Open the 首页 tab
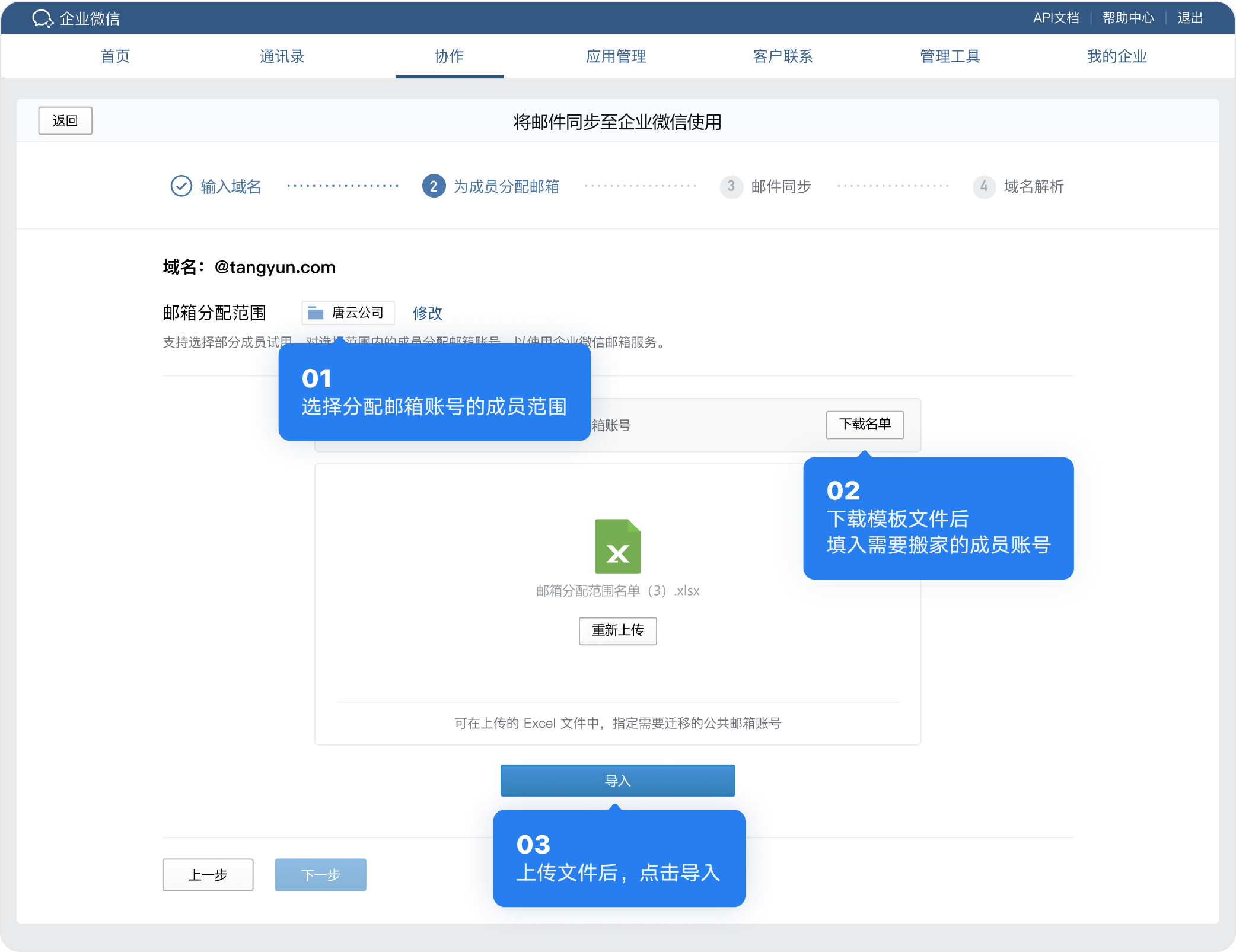1236x952 pixels. (115, 56)
